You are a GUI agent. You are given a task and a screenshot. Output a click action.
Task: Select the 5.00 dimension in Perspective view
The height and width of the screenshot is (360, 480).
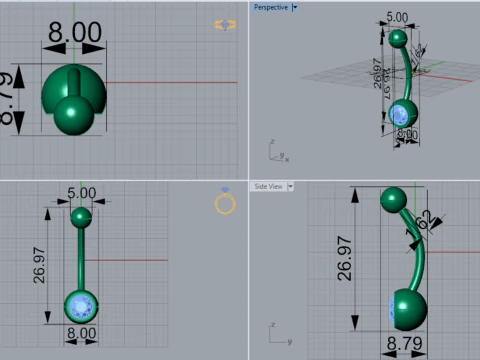(x=397, y=17)
